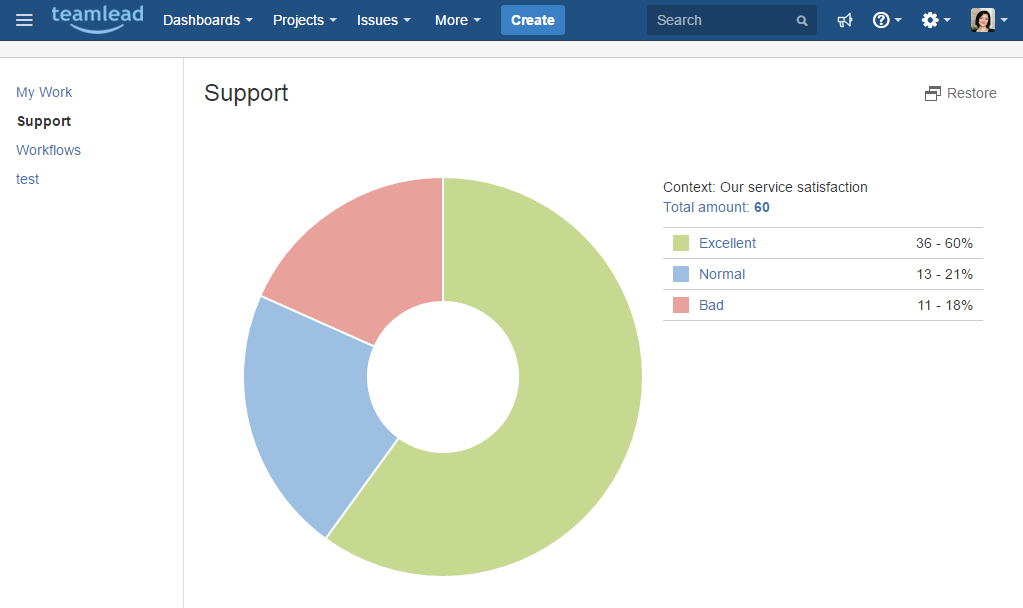The image size is (1023, 608).
Task: Click the user avatar profile picture
Action: click(983, 20)
